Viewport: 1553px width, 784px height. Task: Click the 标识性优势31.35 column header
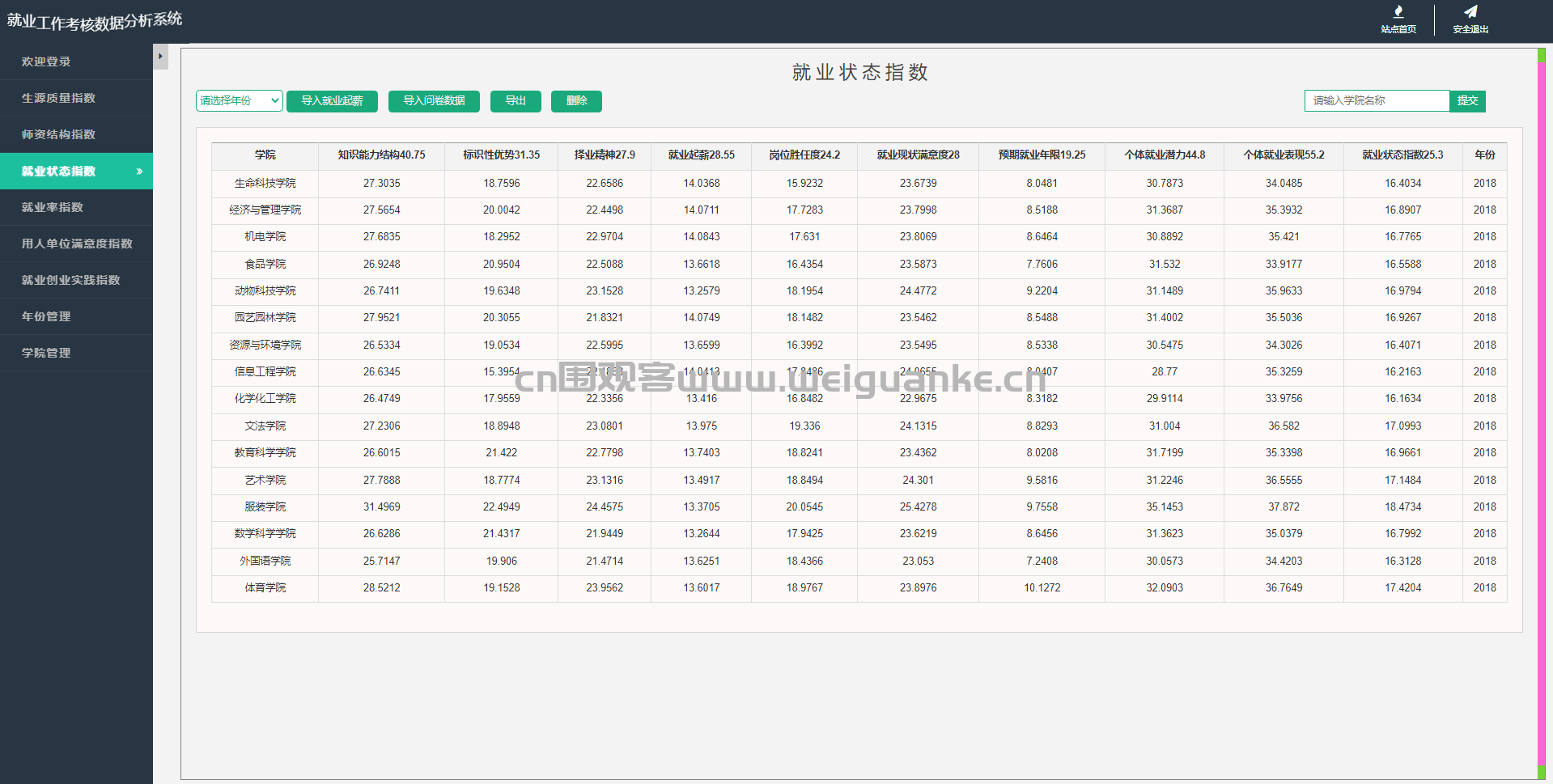coord(502,155)
